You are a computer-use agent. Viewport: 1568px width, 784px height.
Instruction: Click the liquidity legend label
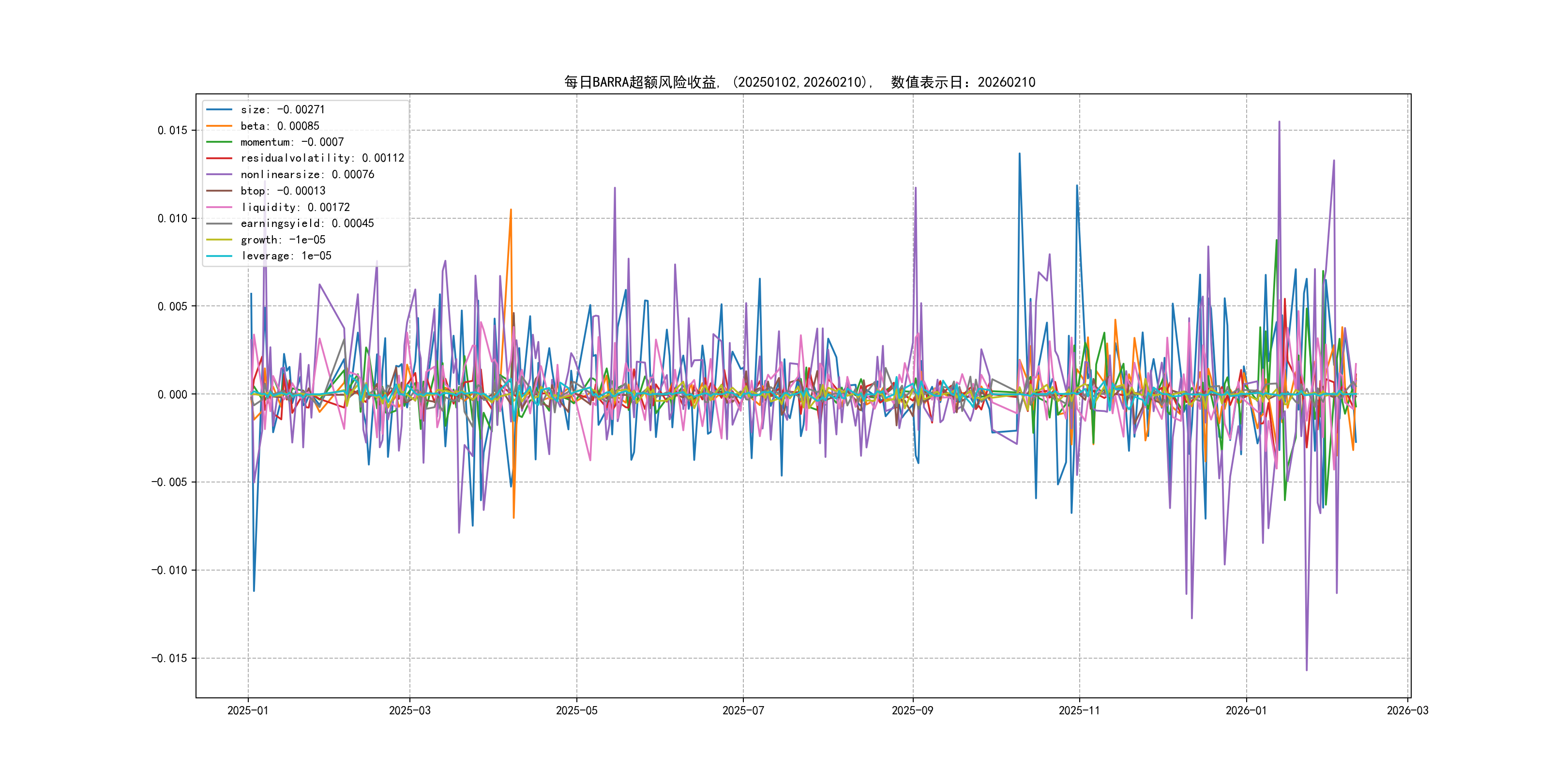295,208
